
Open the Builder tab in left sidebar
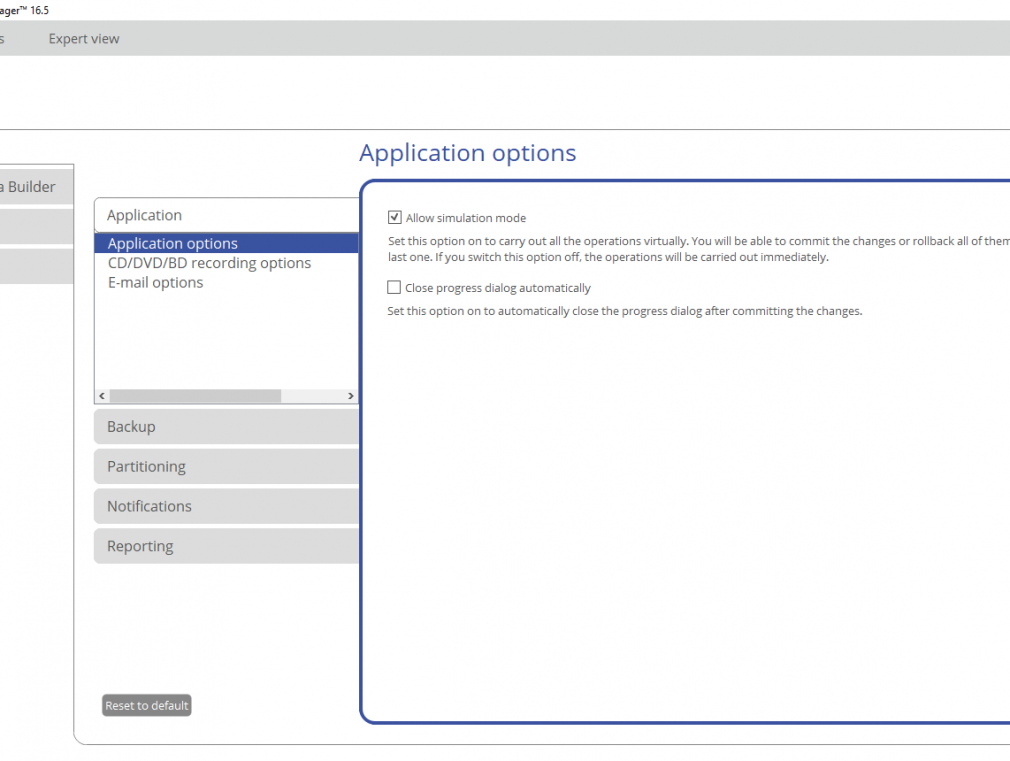[x=36, y=187]
